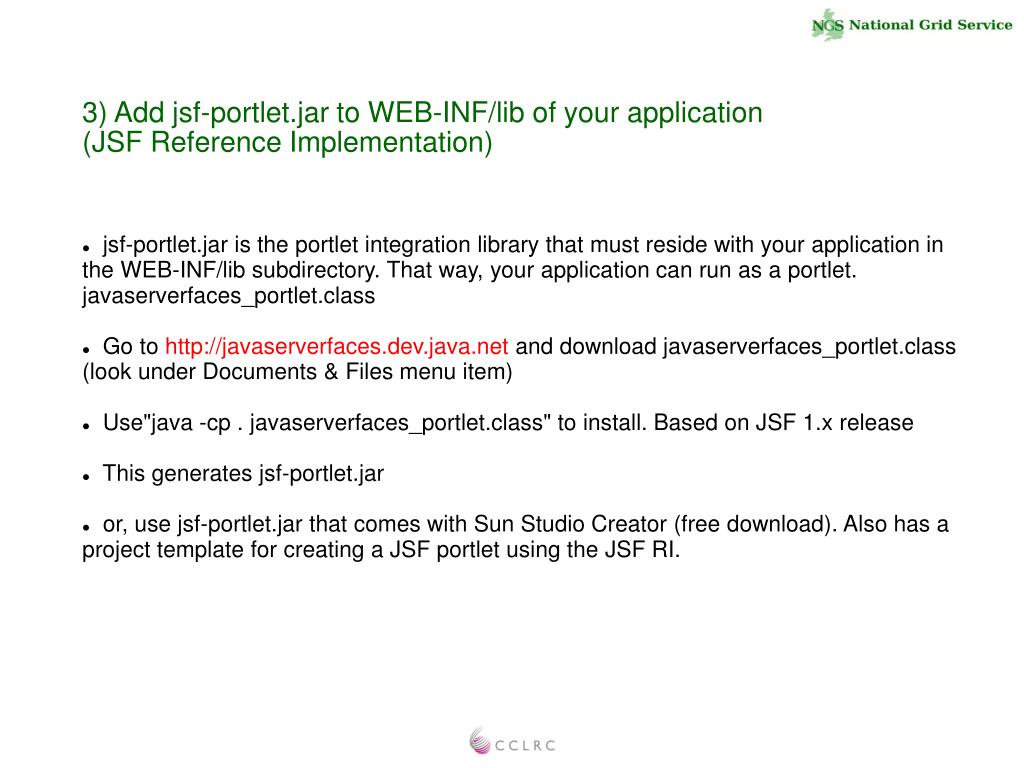Click the '(JSF Reference Implementation)' title line

[x=287, y=142]
